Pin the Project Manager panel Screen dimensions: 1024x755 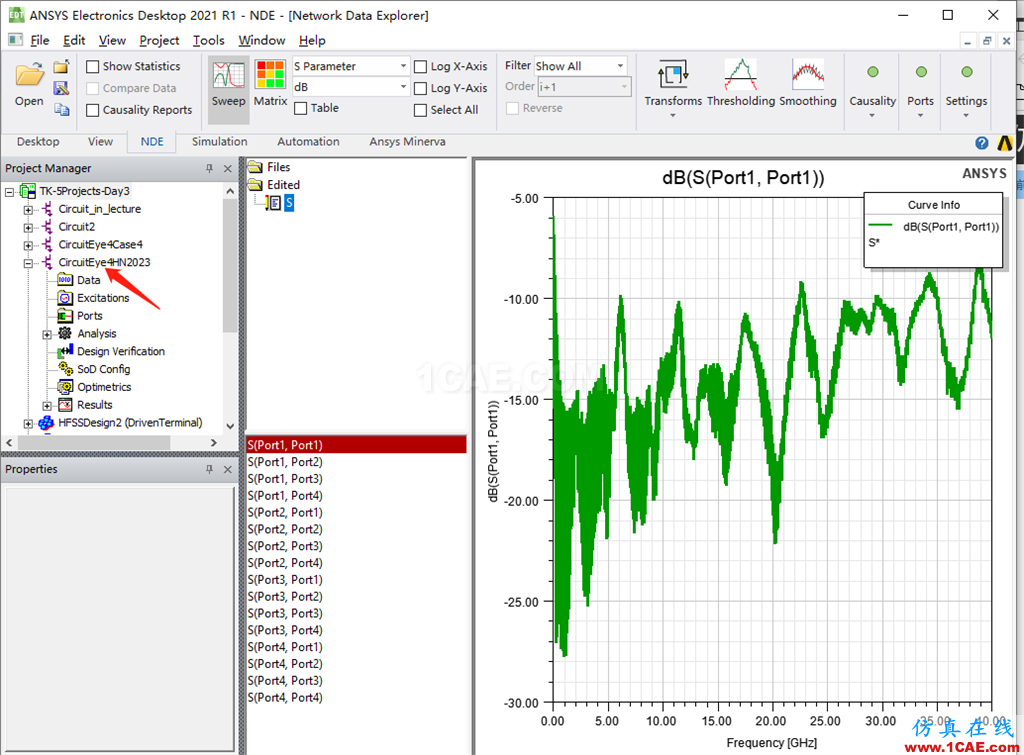point(210,169)
